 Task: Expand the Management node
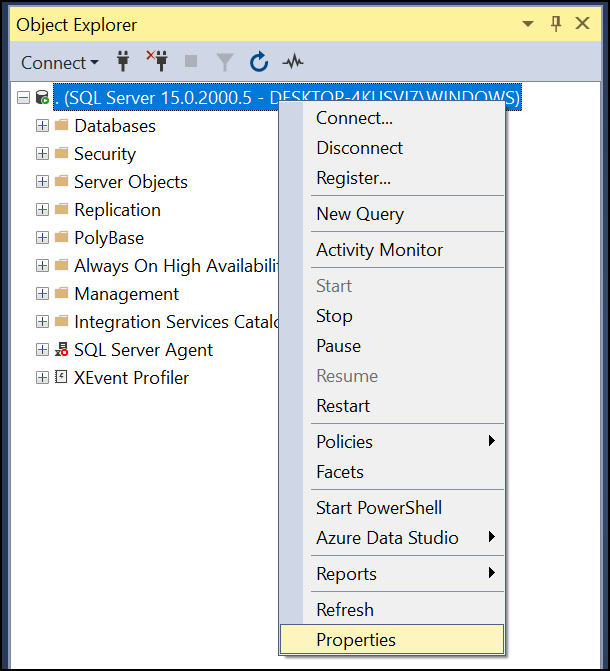(x=42, y=294)
